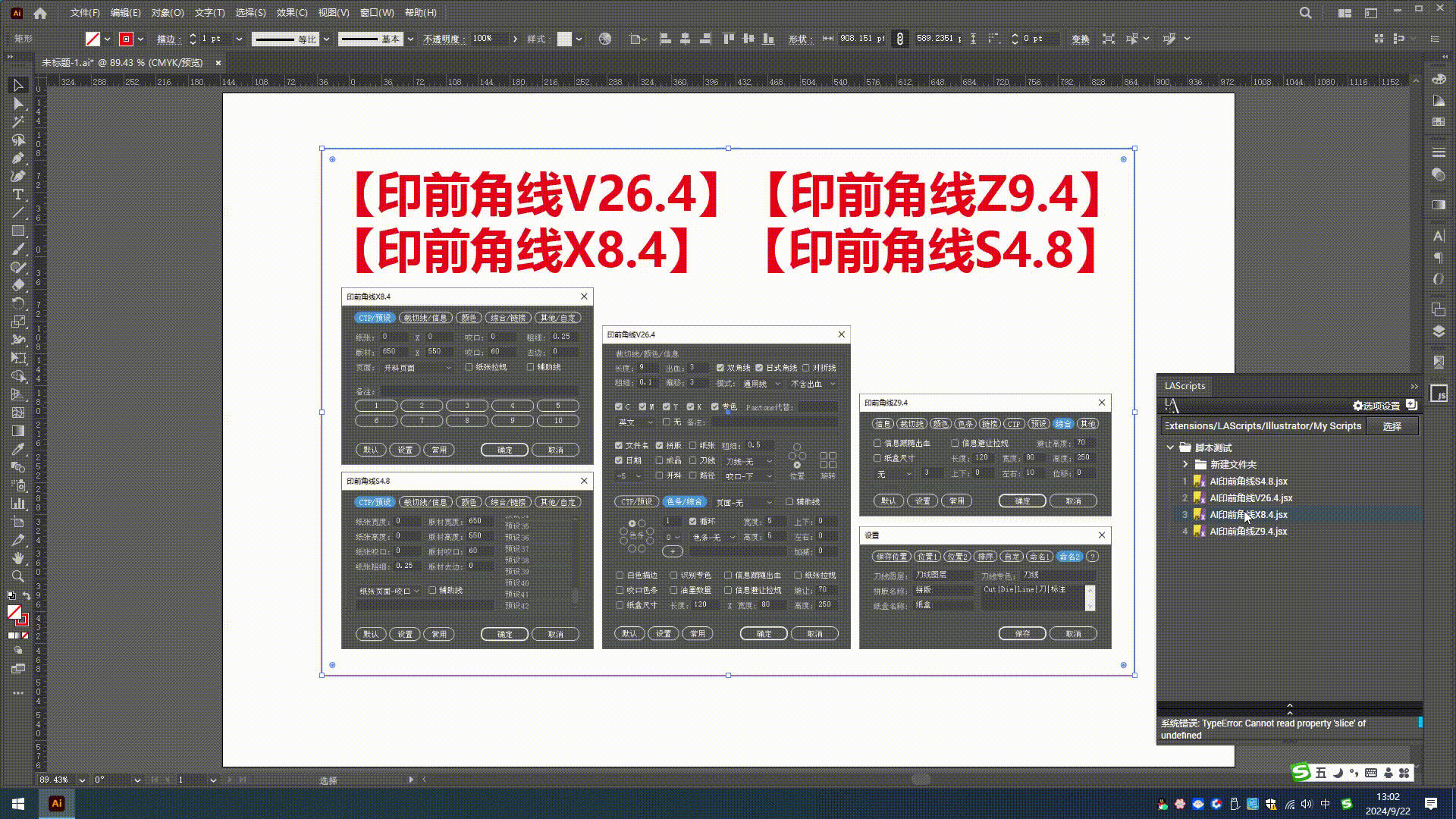Select the Free Transform tool
This screenshot has height=819, width=1456.
18,358
